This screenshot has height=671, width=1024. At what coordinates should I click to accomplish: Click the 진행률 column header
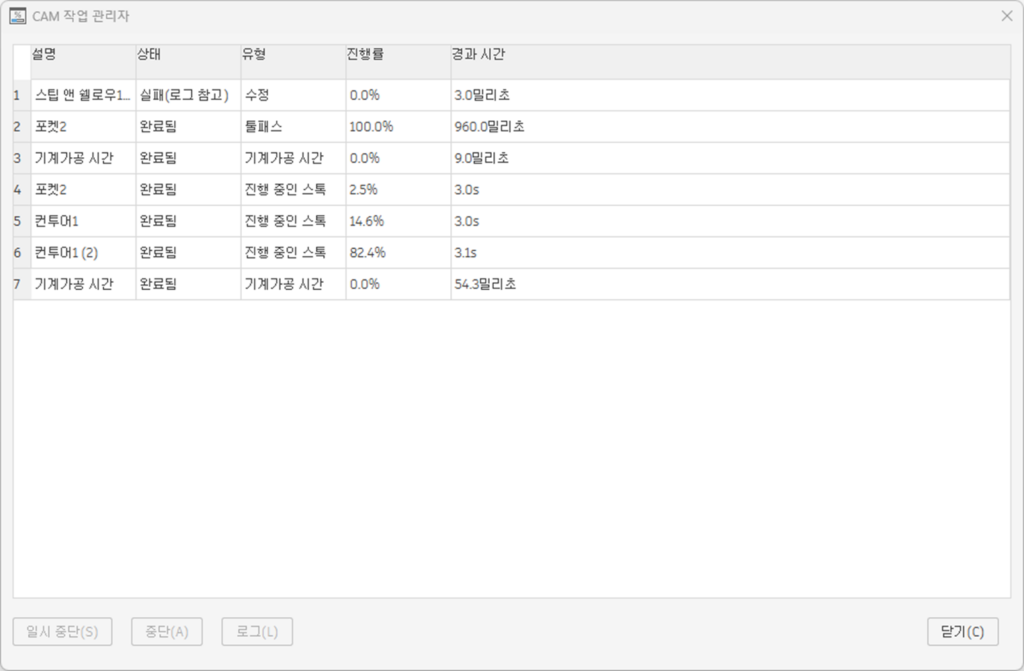[x=398, y=62]
